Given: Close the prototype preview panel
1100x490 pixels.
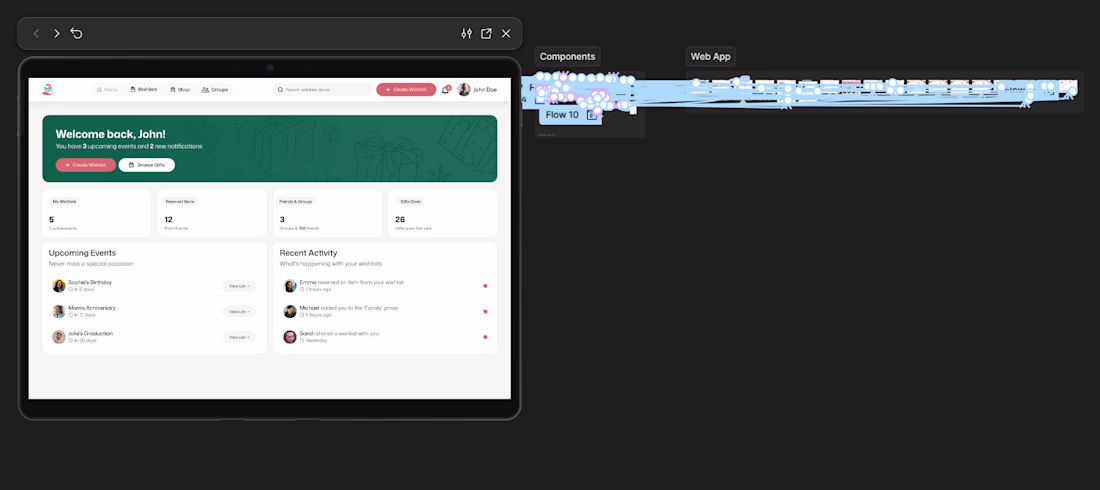Looking at the screenshot, I should [507, 34].
